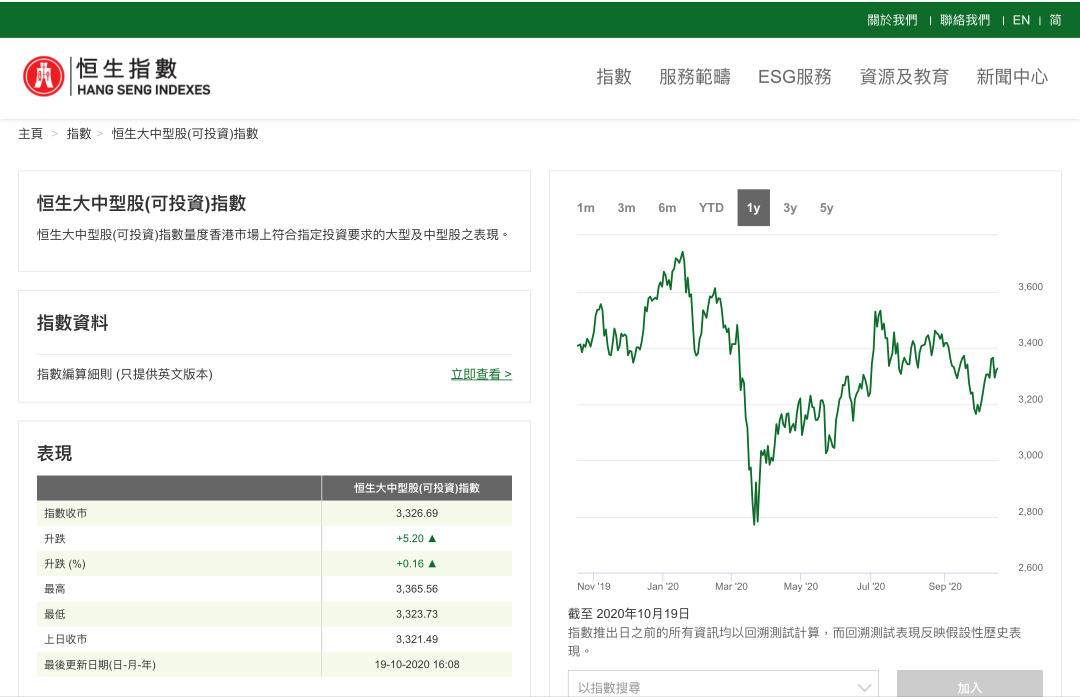Select the 1m chart range
Screen dimensions: 1080x697
click(586, 208)
